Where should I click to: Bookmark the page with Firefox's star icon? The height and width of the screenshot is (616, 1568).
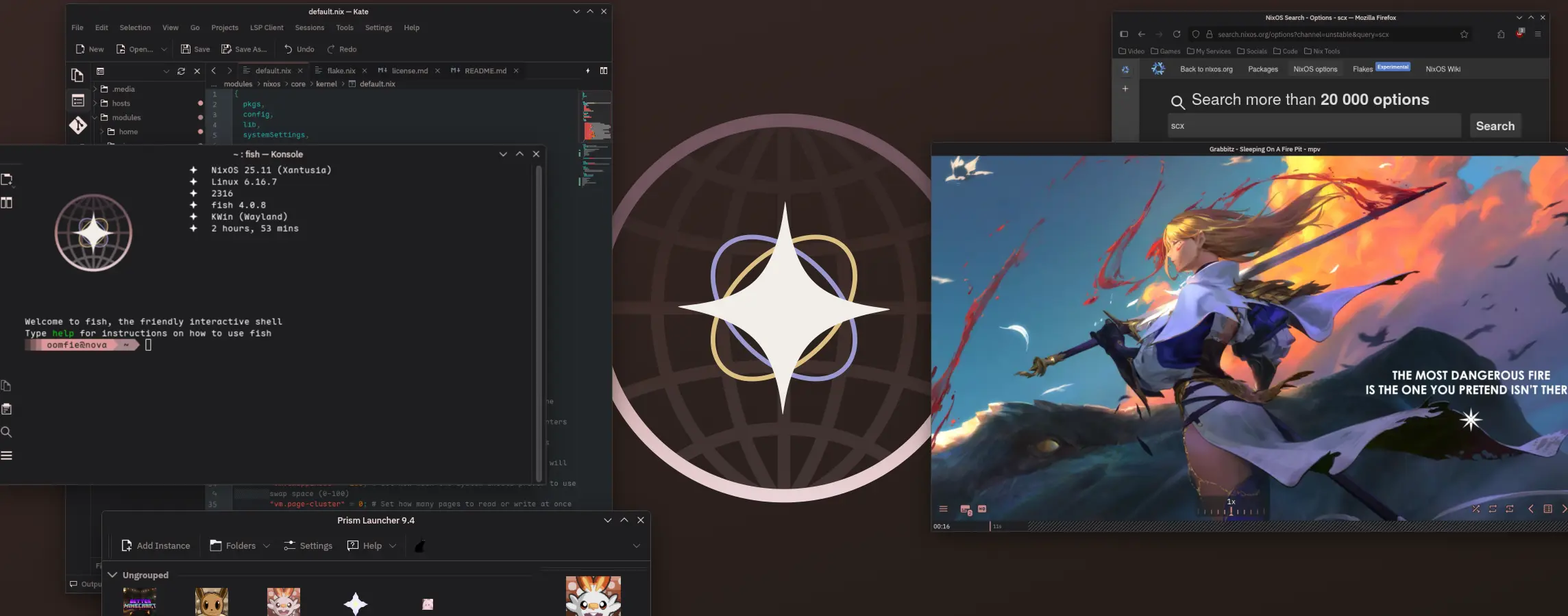coord(1464,34)
